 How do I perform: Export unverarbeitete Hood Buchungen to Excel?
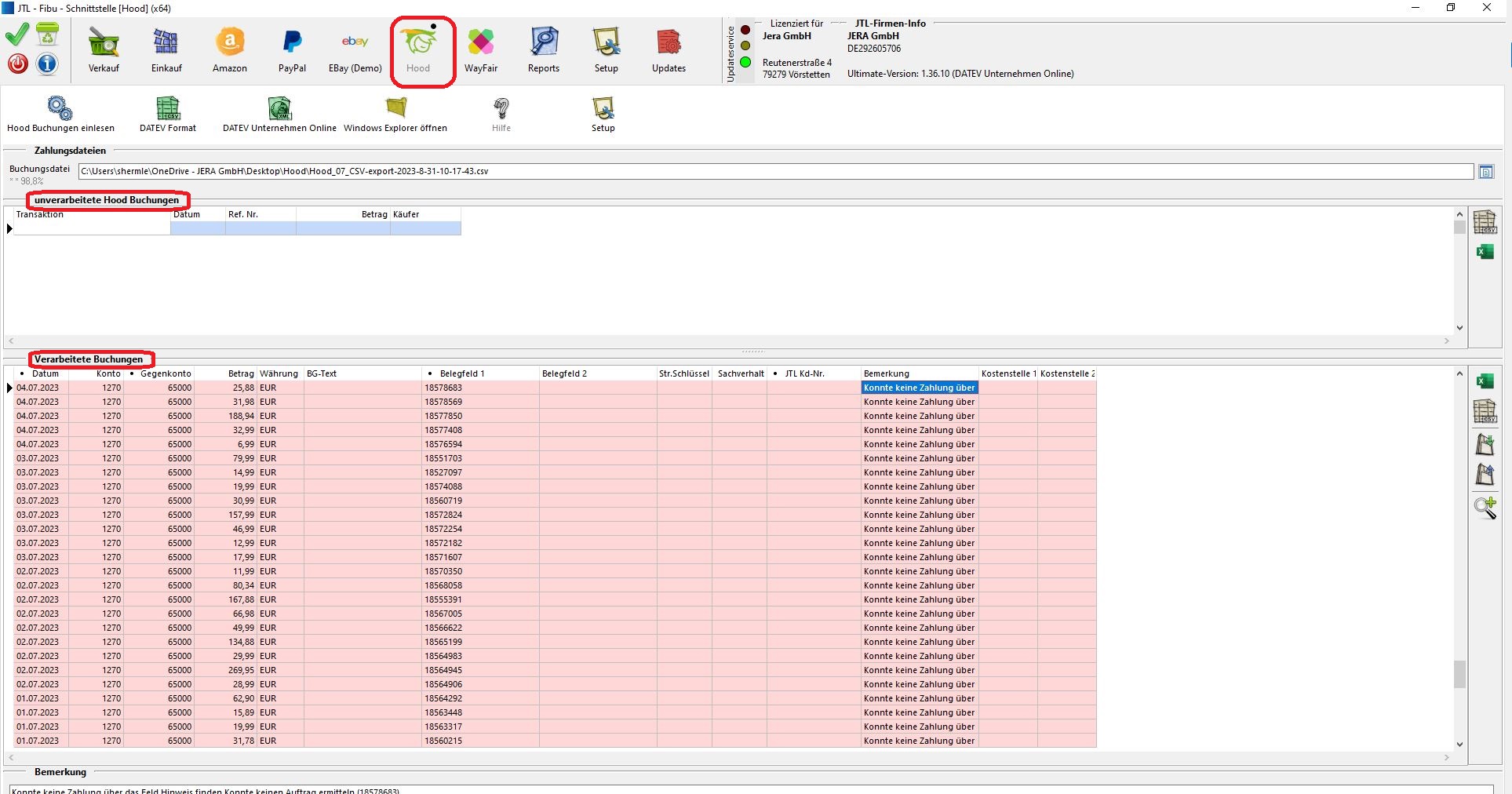tap(1485, 252)
